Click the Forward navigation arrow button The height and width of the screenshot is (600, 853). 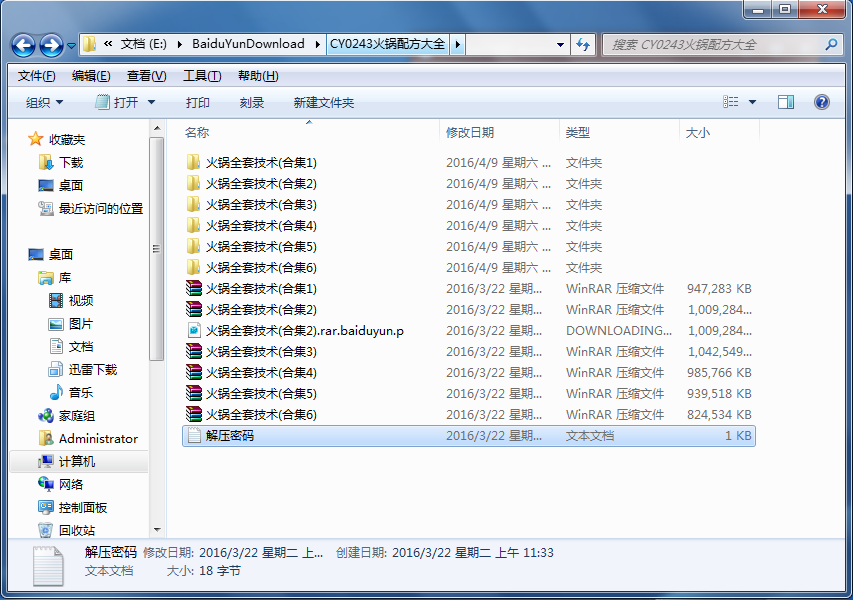[50, 45]
